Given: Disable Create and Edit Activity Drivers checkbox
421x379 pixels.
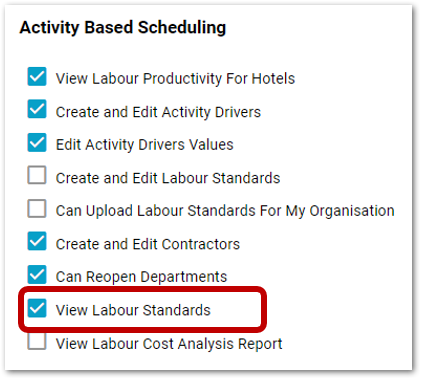Looking at the screenshot, I should click(37, 109).
